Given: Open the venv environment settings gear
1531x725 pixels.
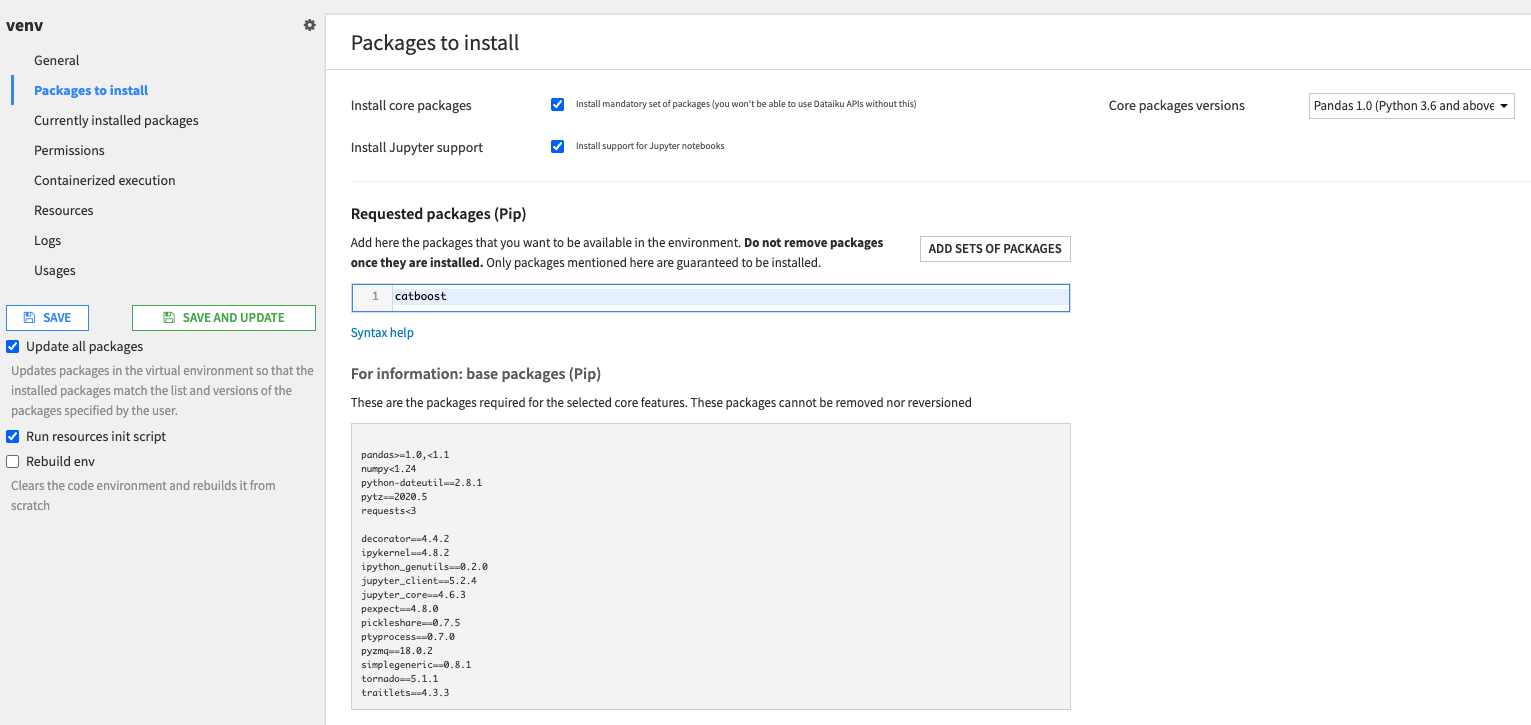Looking at the screenshot, I should pos(309,25).
